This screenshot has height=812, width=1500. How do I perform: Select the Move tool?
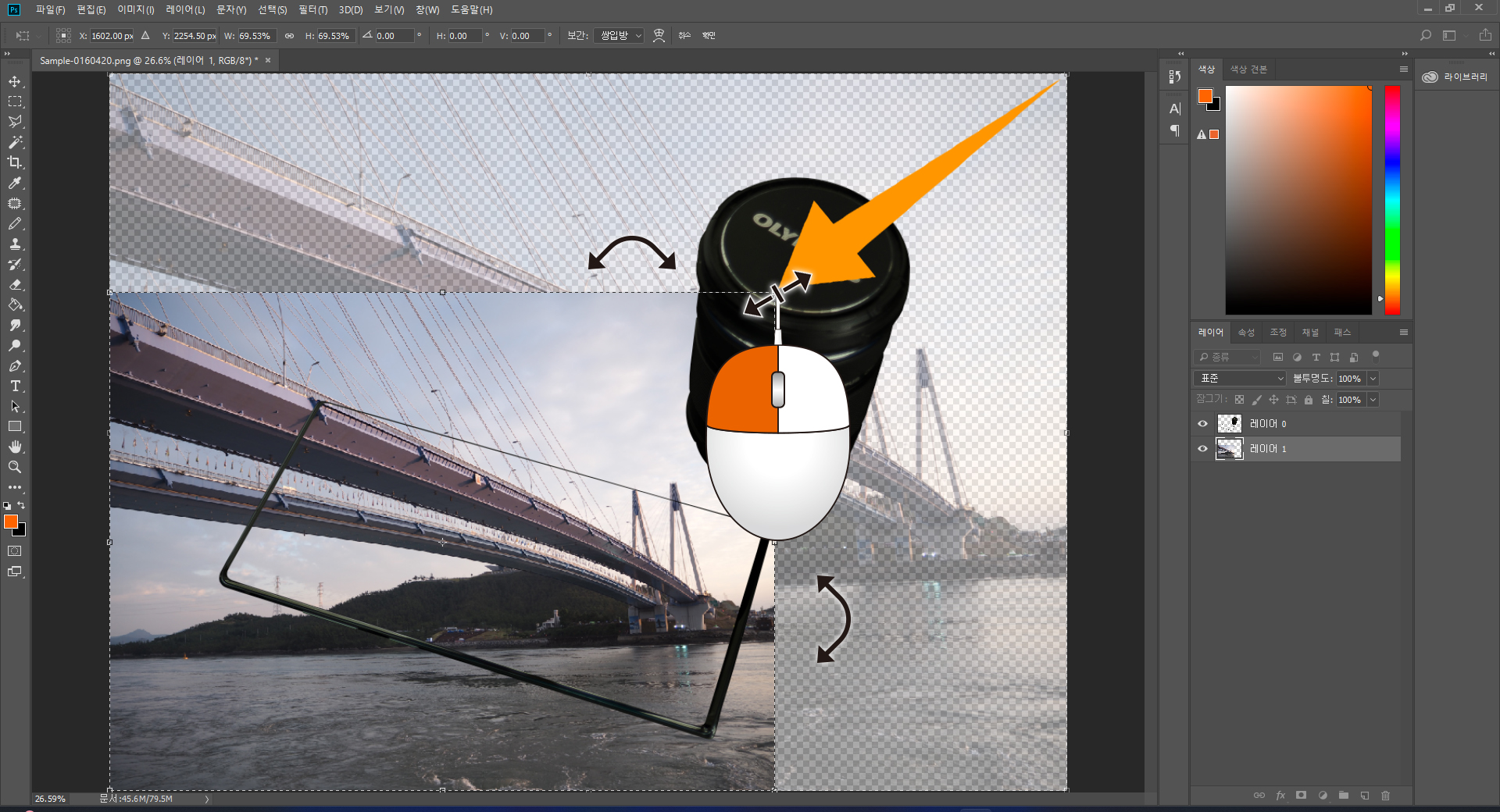[x=15, y=81]
